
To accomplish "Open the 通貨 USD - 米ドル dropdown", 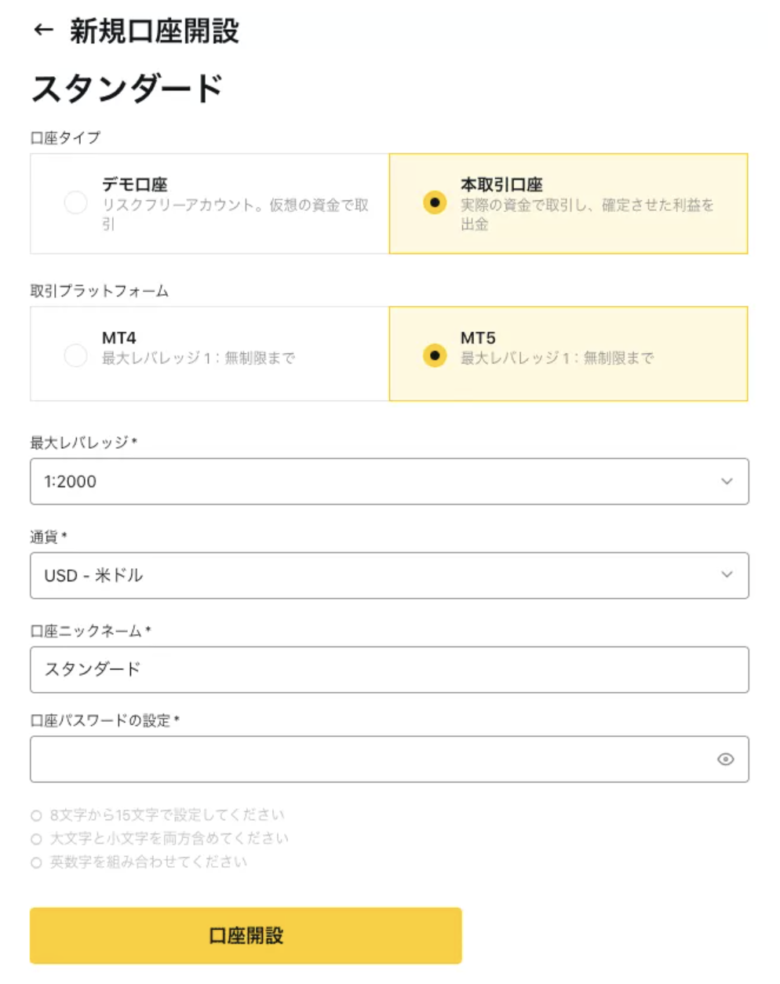I will (x=389, y=575).
